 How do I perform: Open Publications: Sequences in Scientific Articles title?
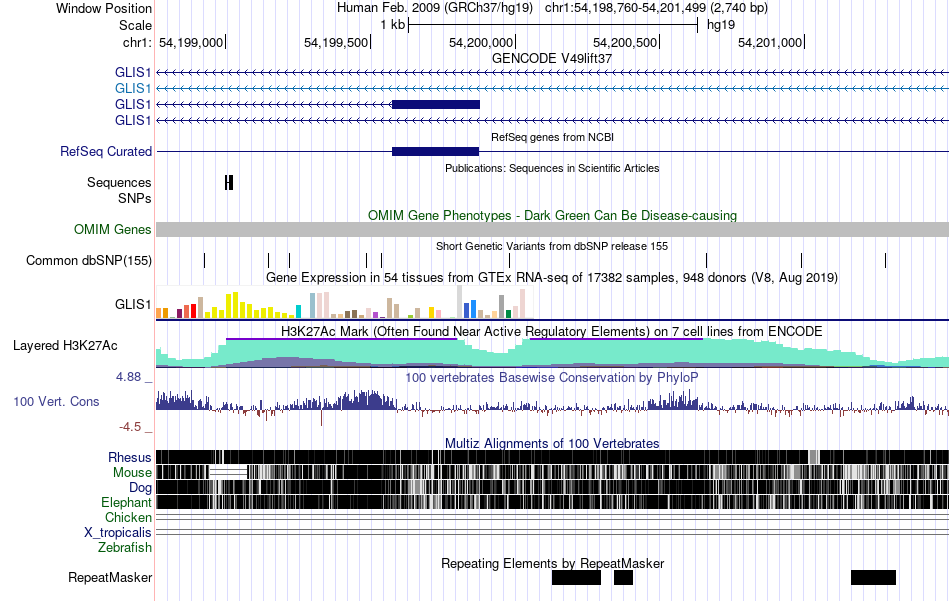coord(552,168)
